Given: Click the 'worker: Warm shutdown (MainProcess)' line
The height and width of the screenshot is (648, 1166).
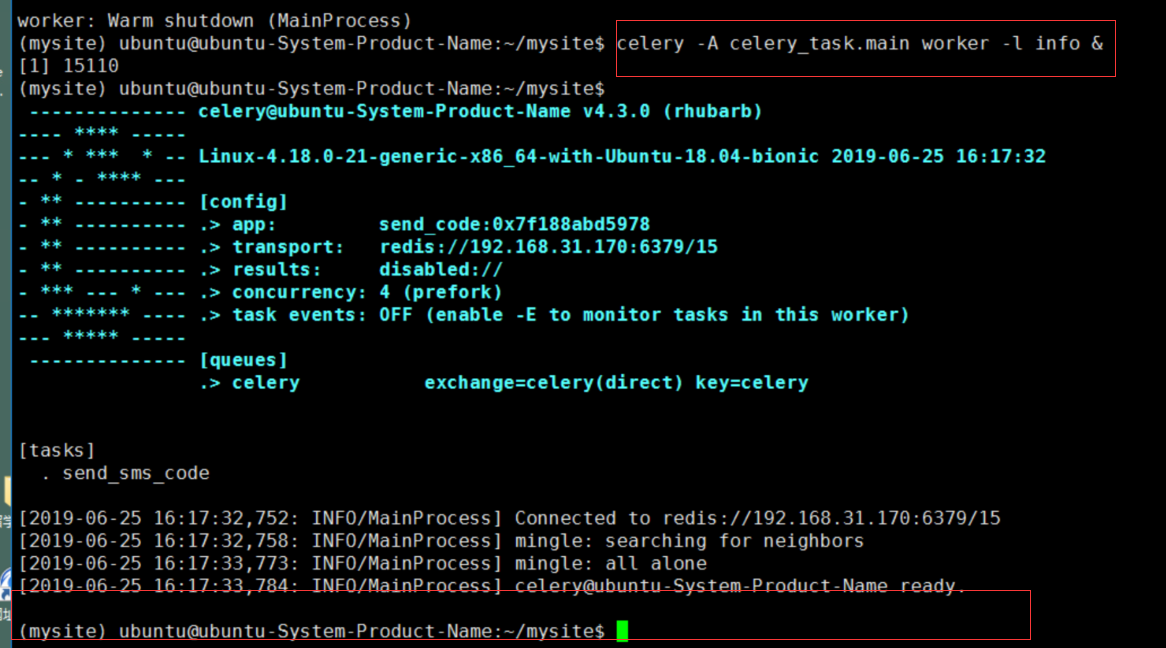Looking at the screenshot, I should (214, 21).
